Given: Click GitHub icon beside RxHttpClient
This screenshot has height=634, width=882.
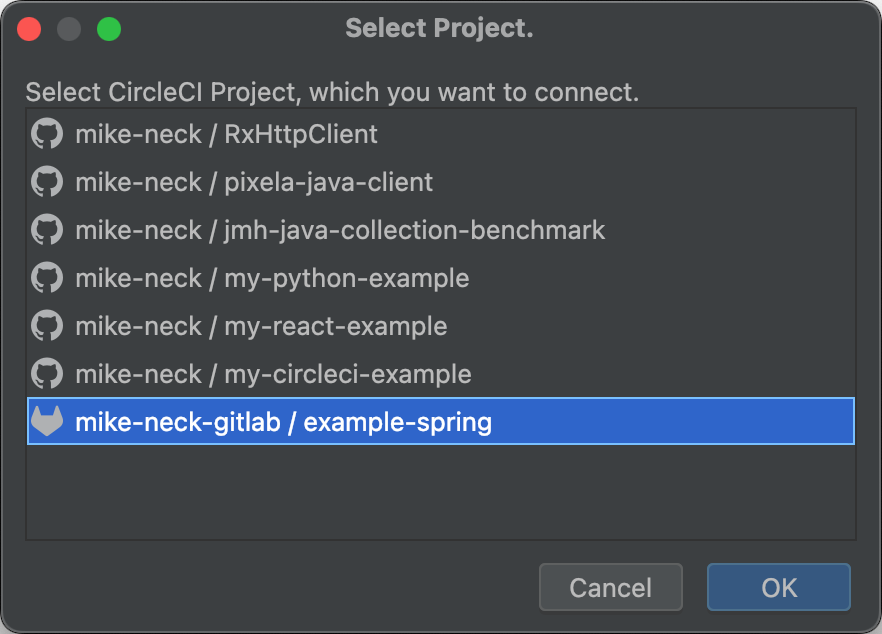Looking at the screenshot, I should (x=47, y=133).
